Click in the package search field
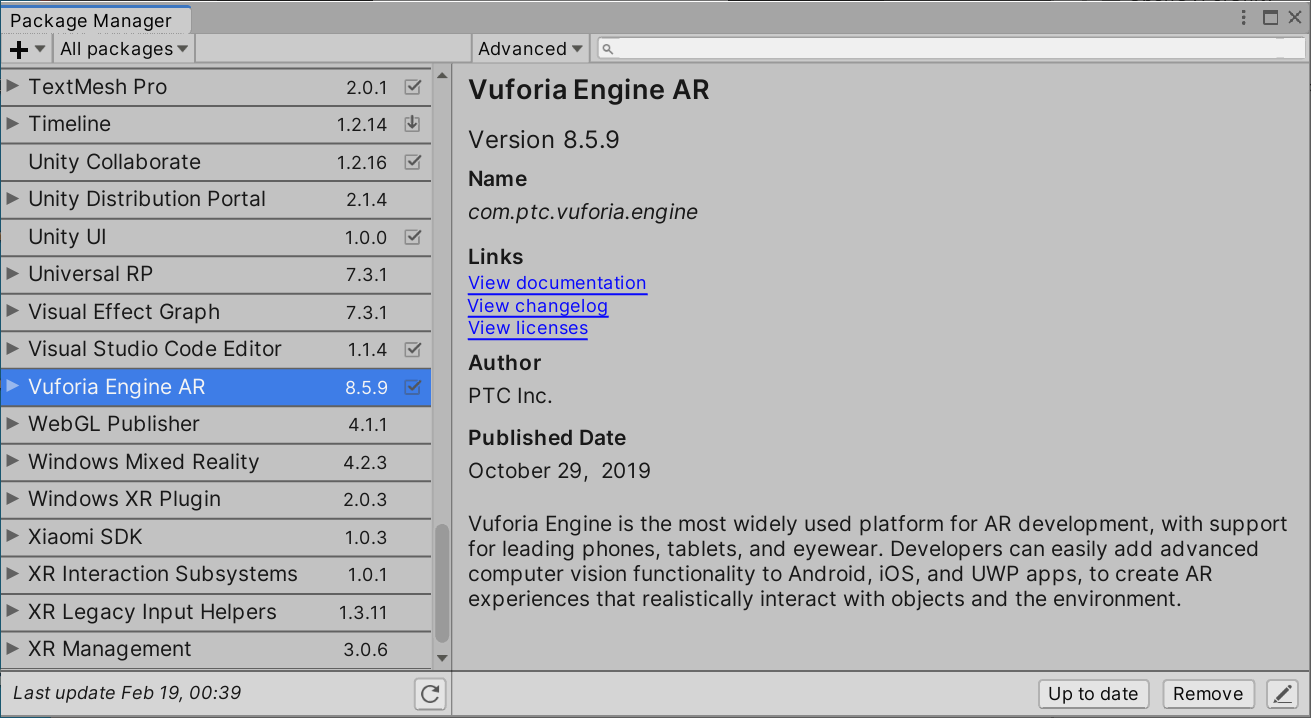 tap(950, 49)
